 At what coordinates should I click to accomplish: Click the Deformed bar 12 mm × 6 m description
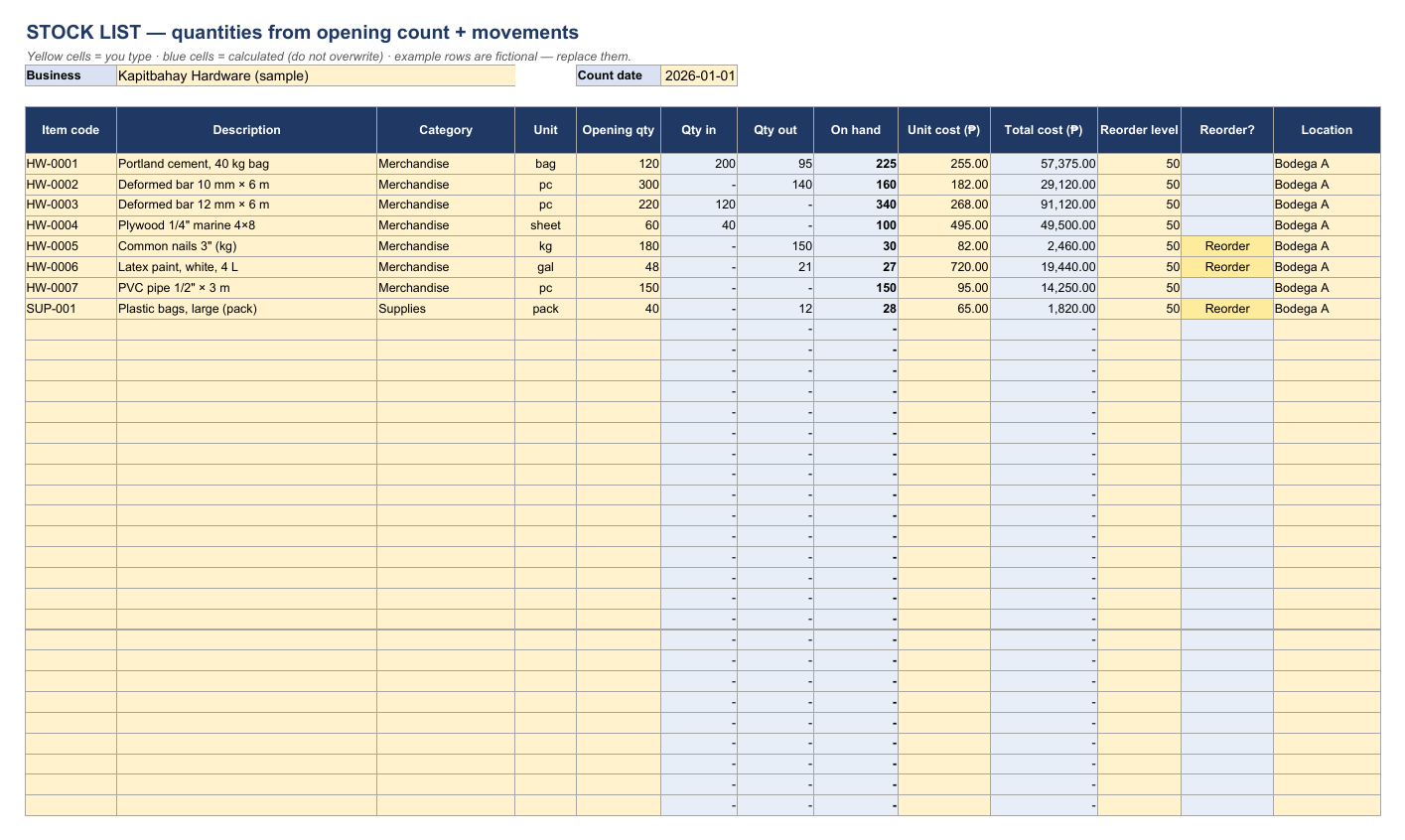coord(246,205)
